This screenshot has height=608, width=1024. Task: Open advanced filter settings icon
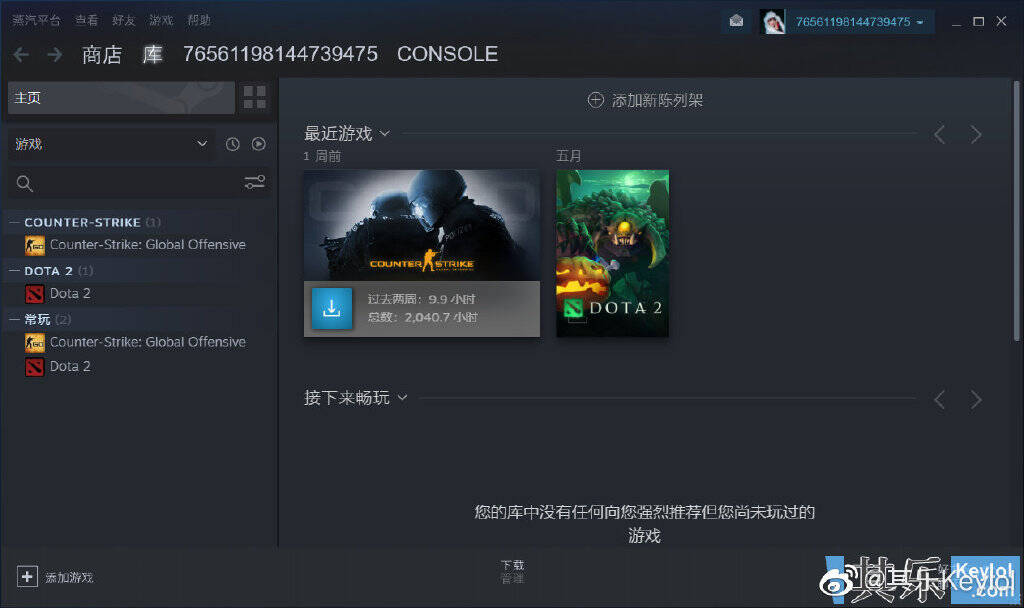[x=255, y=182]
